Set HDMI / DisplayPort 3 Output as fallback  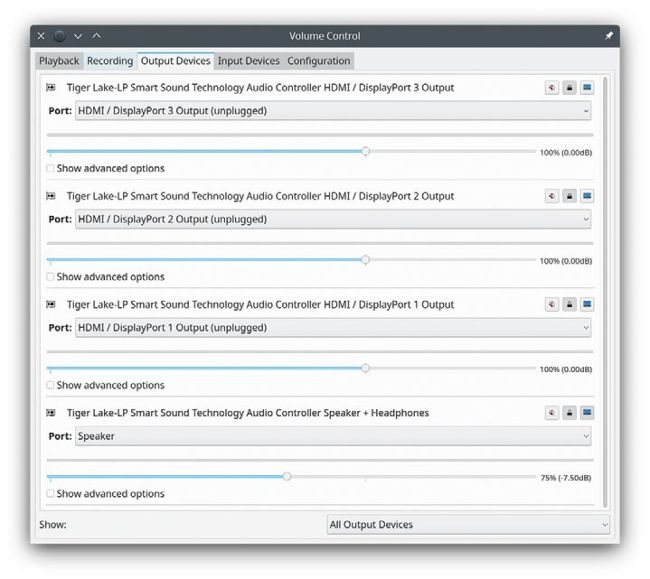[587, 88]
